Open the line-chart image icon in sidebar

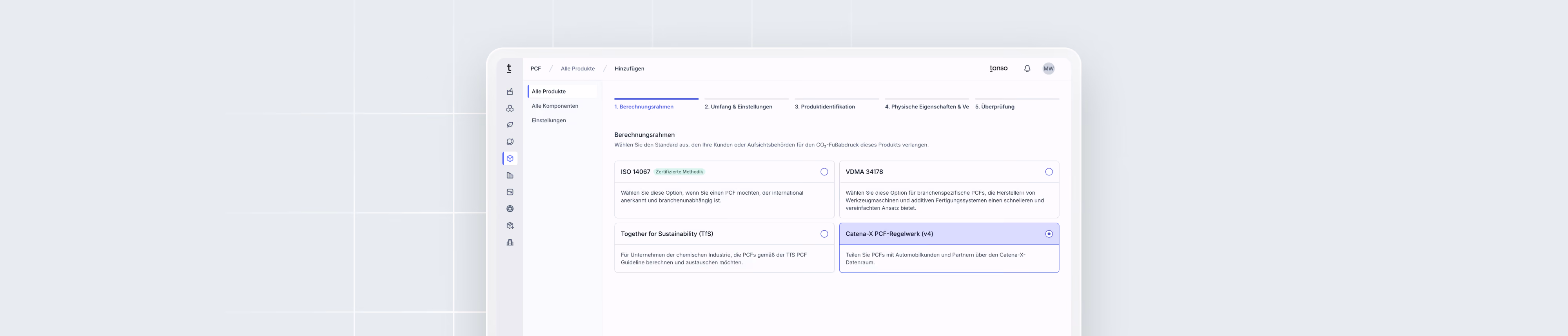(x=510, y=192)
